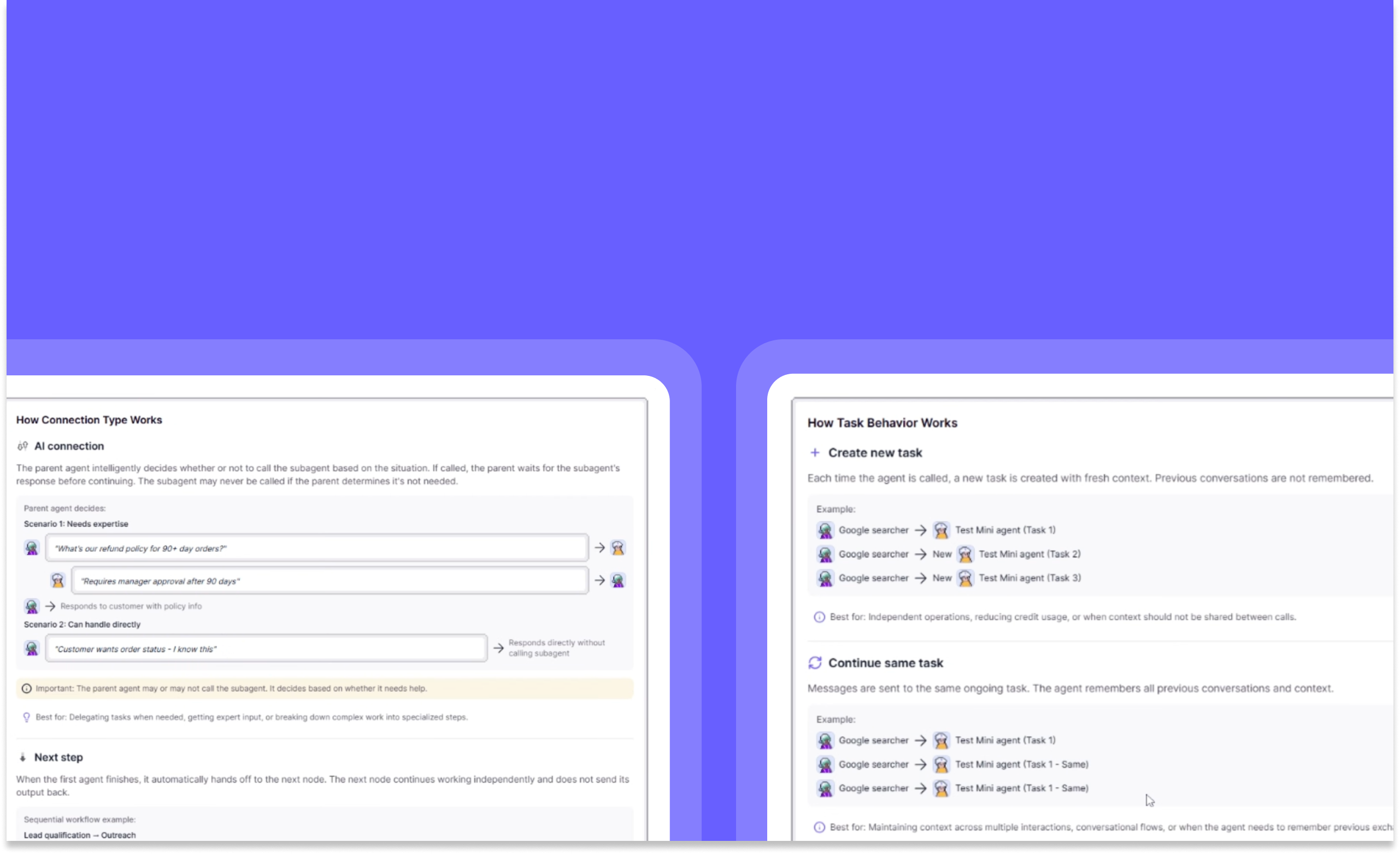Switch to the How Task Behavior Works panel
1400x854 pixels.
click(x=883, y=422)
